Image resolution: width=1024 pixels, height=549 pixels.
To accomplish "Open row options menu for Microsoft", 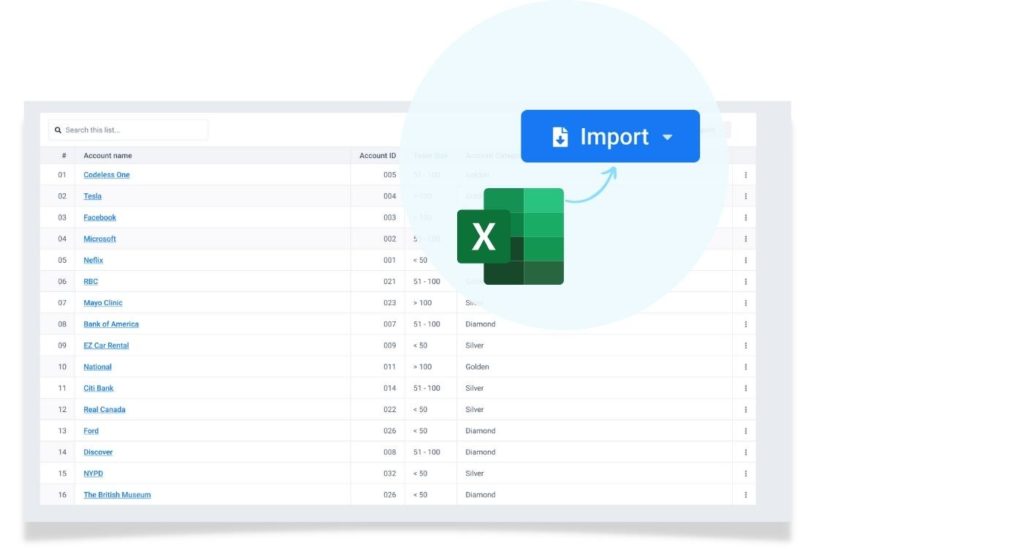I will (x=745, y=239).
